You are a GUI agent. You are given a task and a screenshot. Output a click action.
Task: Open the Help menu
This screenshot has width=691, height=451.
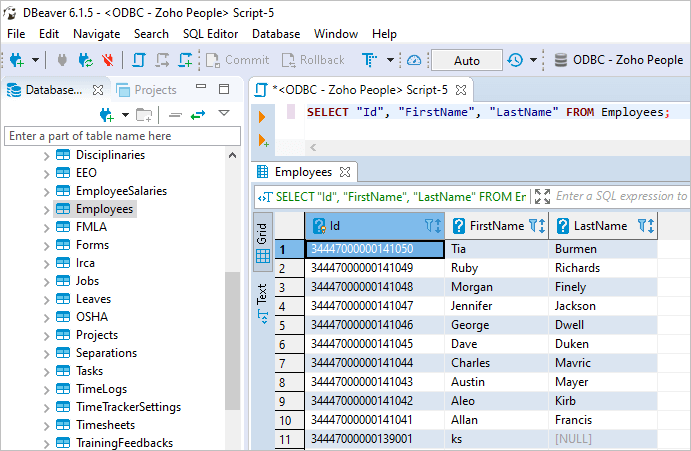pyautogui.click(x=384, y=34)
